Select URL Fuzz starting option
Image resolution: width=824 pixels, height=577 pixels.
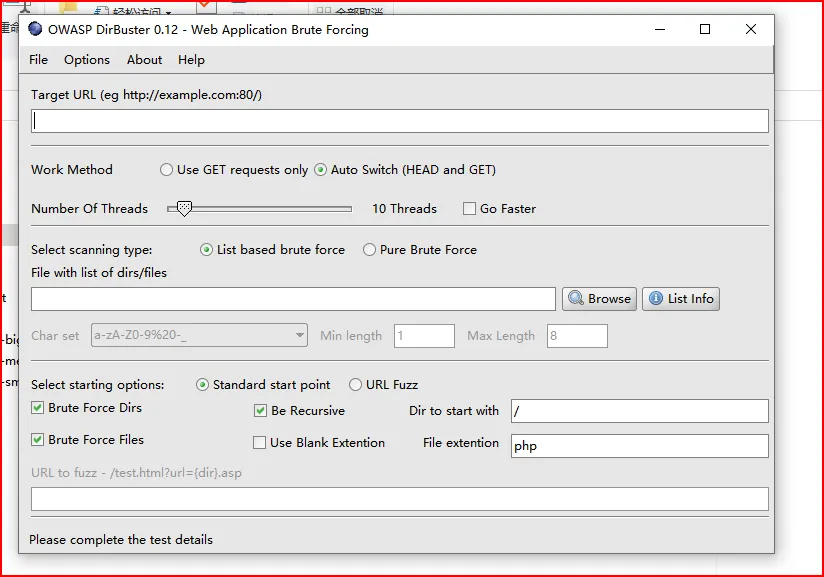coord(355,385)
